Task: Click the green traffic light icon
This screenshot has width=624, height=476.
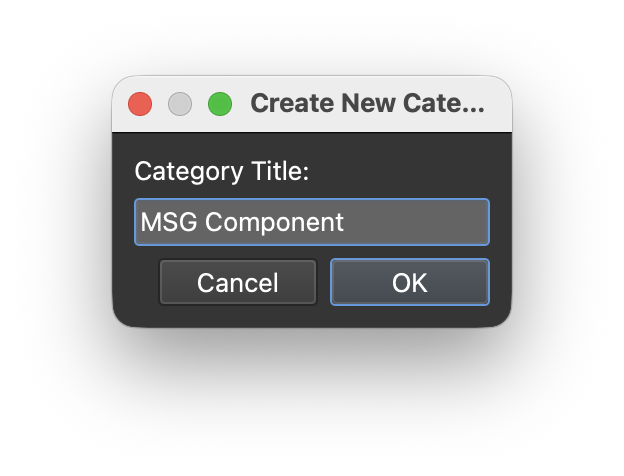Action: (x=220, y=104)
